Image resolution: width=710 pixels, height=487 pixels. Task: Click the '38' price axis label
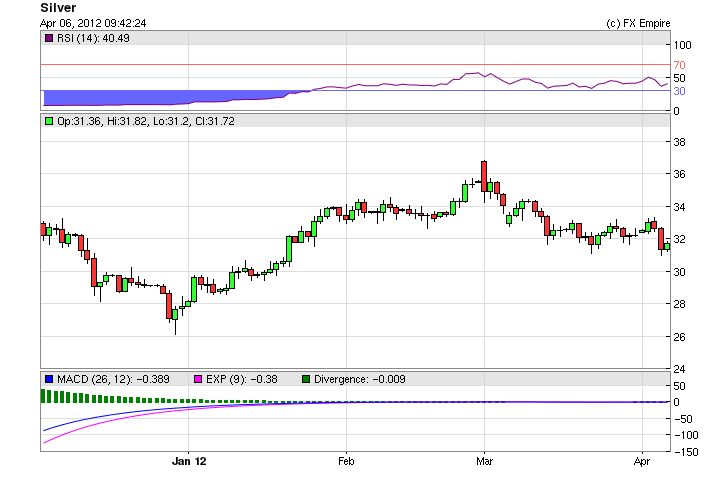(679, 142)
